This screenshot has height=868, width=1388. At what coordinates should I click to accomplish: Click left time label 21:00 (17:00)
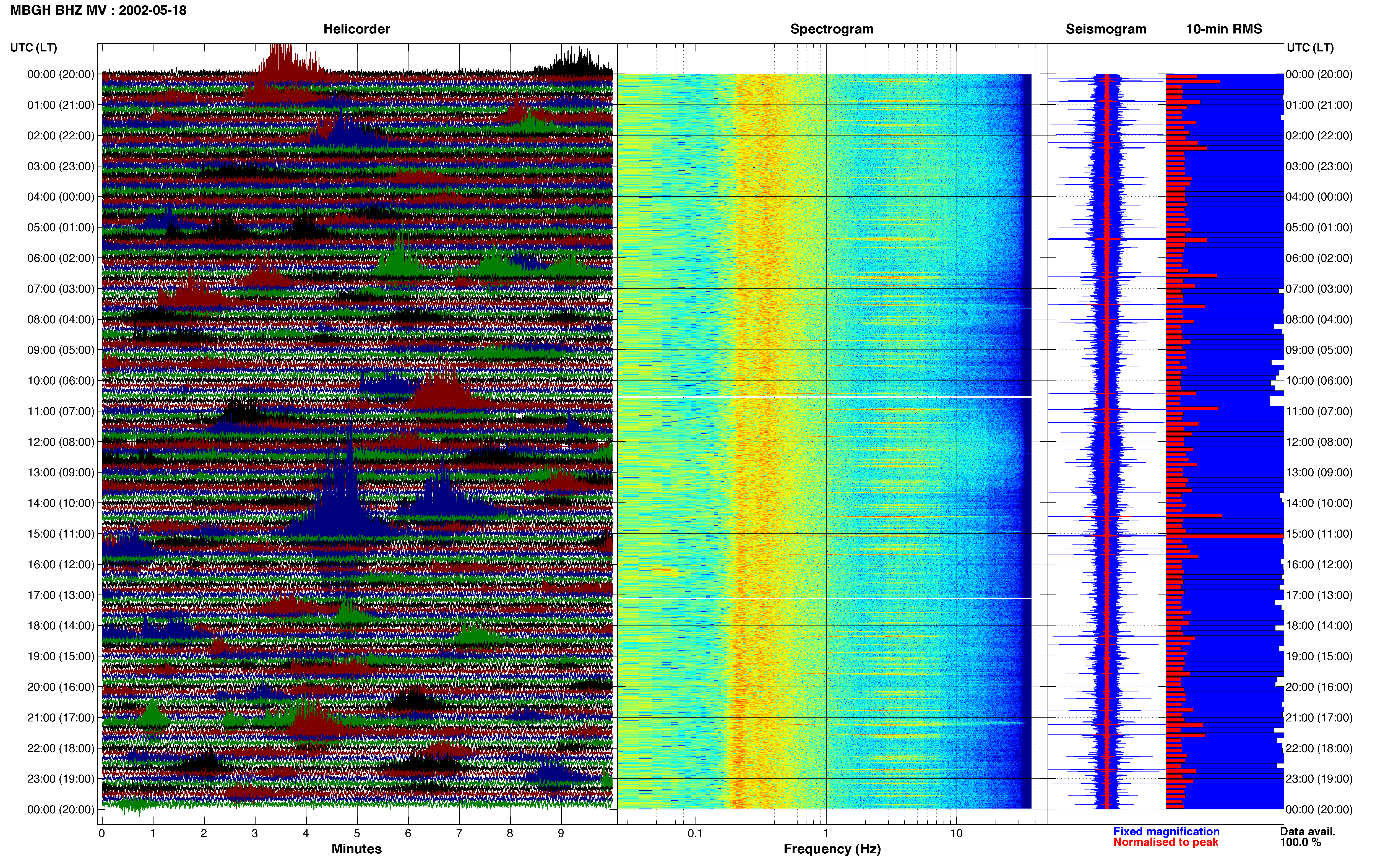[x=61, y=718]
